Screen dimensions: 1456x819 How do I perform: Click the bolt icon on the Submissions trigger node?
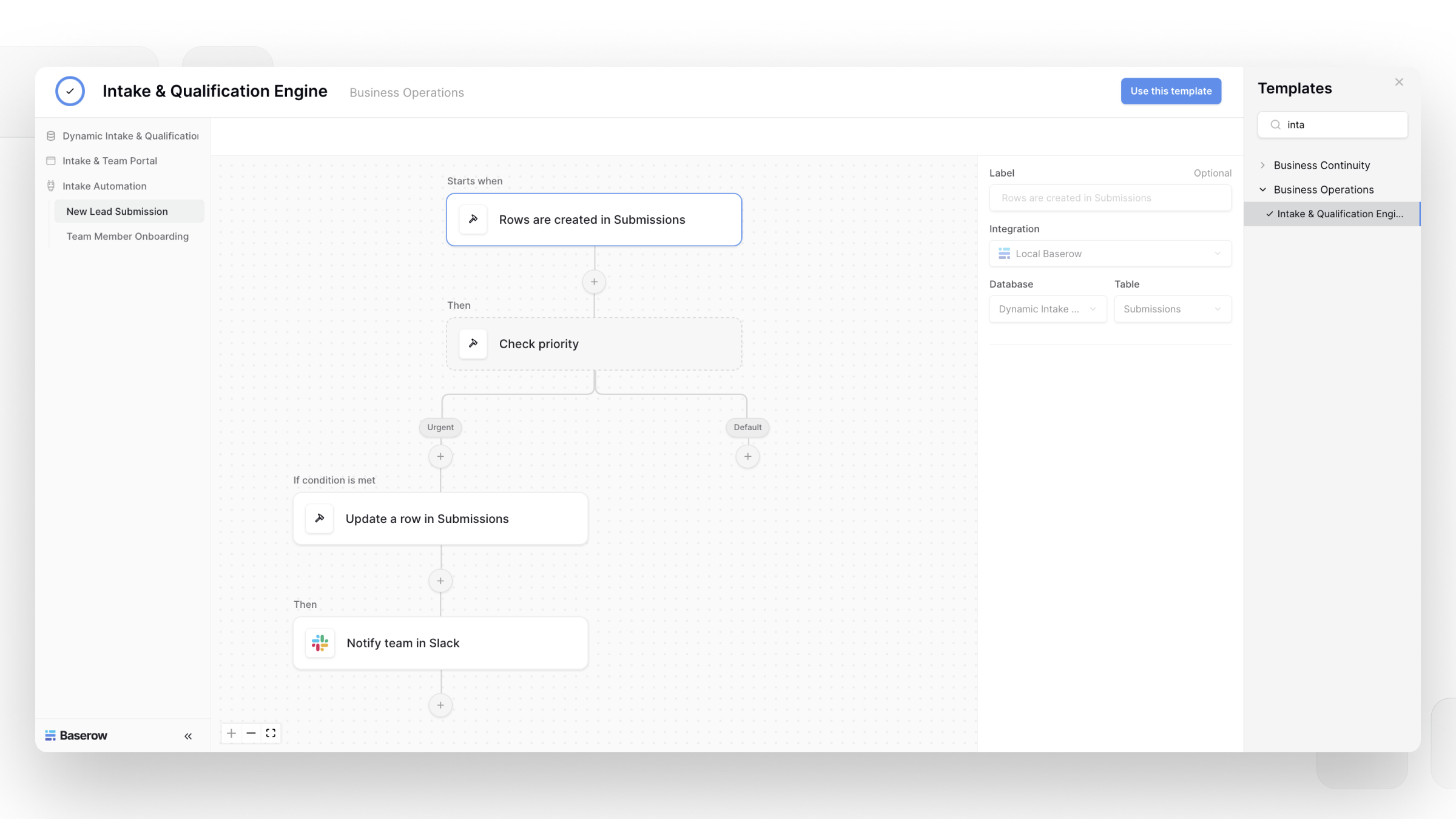point(474,219)
